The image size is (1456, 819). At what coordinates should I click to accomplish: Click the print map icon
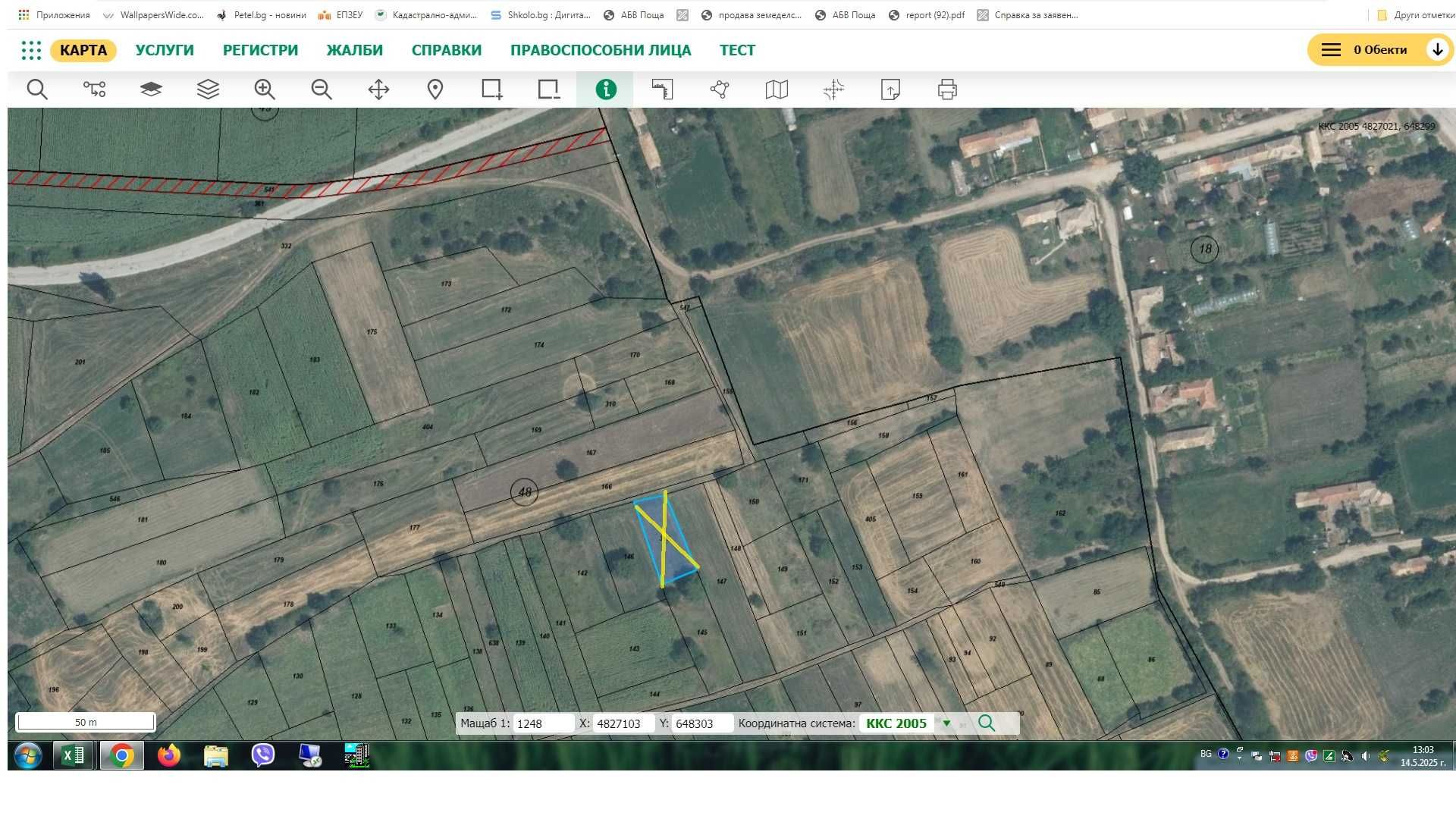(947, 89)
